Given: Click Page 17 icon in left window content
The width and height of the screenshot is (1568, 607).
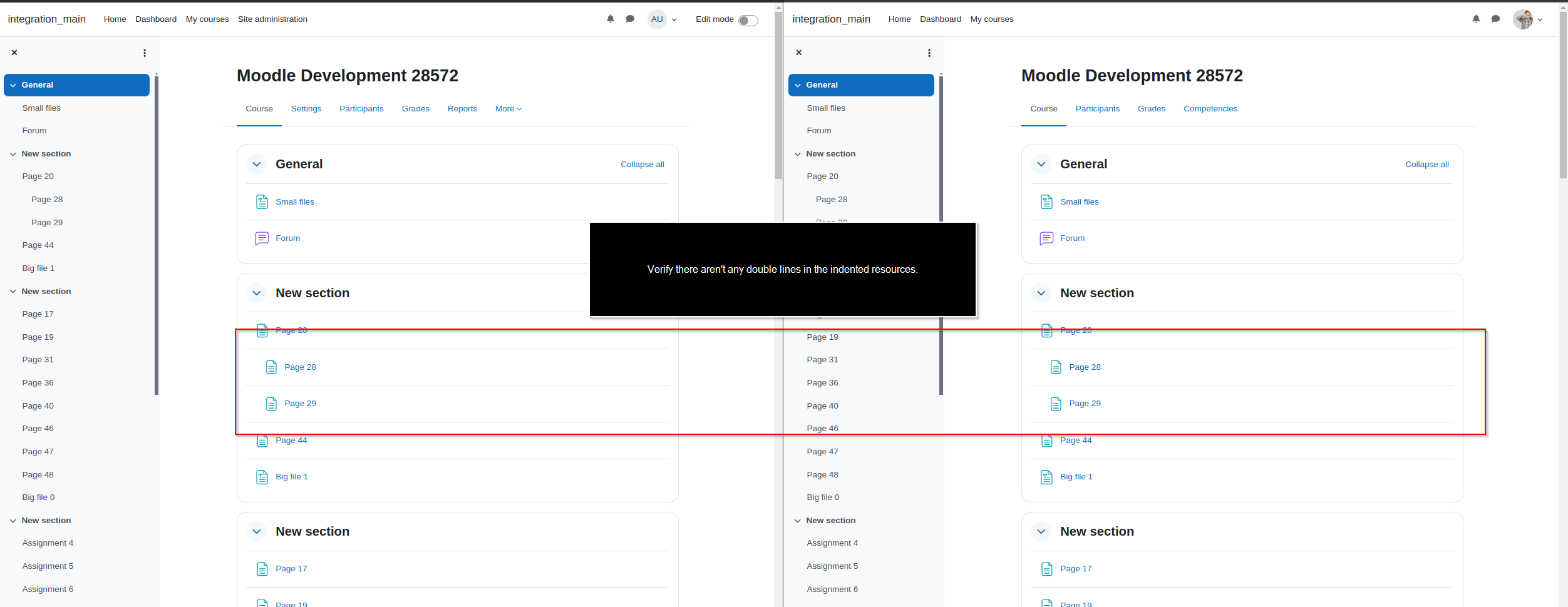Looking at the screenshot, I should (262, 569).
